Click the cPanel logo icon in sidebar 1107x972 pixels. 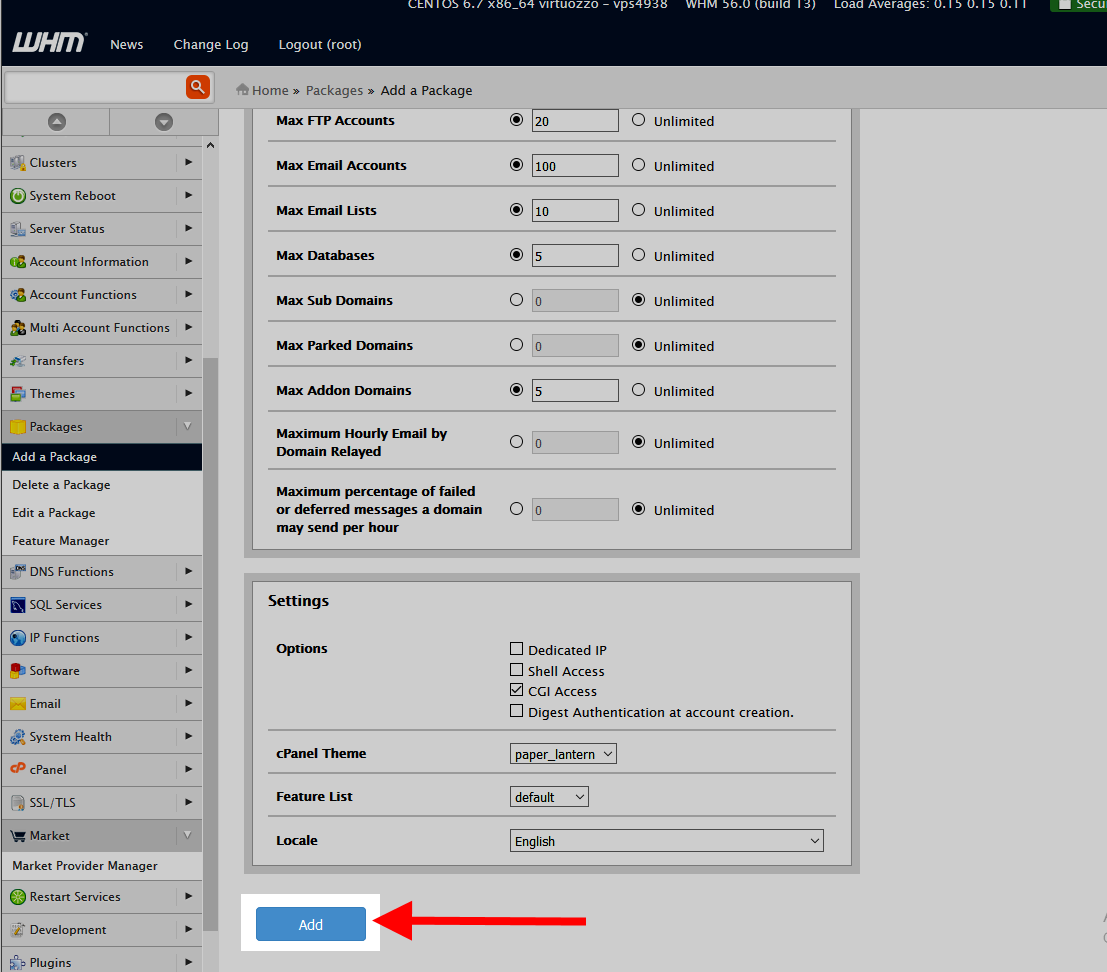tap(17, 769)
